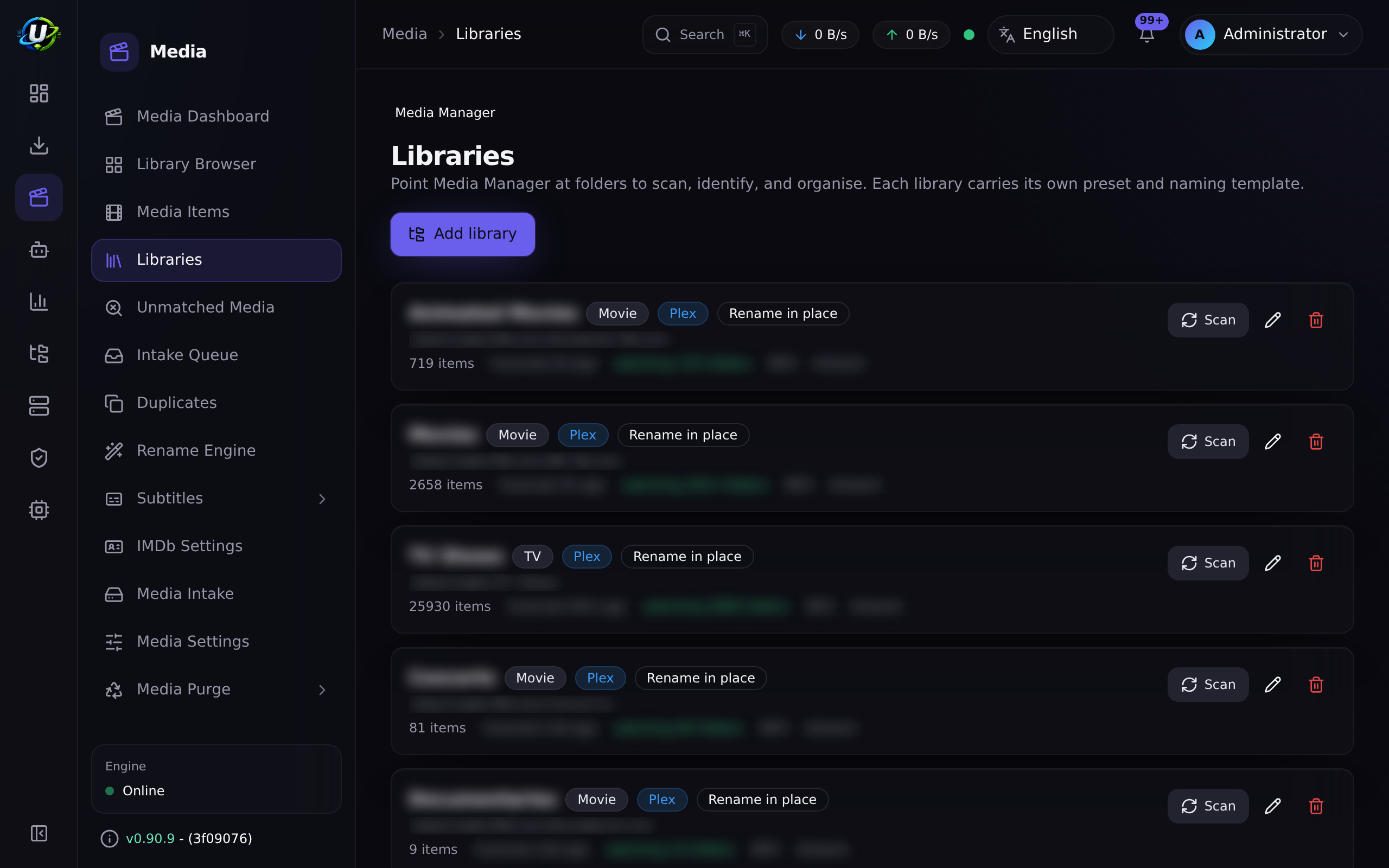Screen dimensions: 1389x868
Task: Open Rename Engine in sidebar
Action: tap(216, 451)
